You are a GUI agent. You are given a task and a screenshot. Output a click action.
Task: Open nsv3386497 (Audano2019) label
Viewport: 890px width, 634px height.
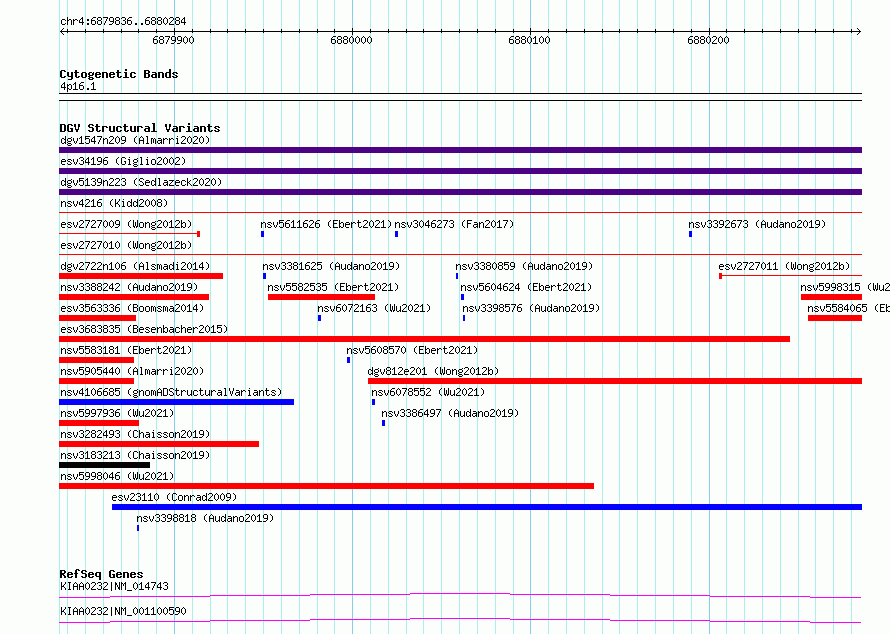coord(450,413)
